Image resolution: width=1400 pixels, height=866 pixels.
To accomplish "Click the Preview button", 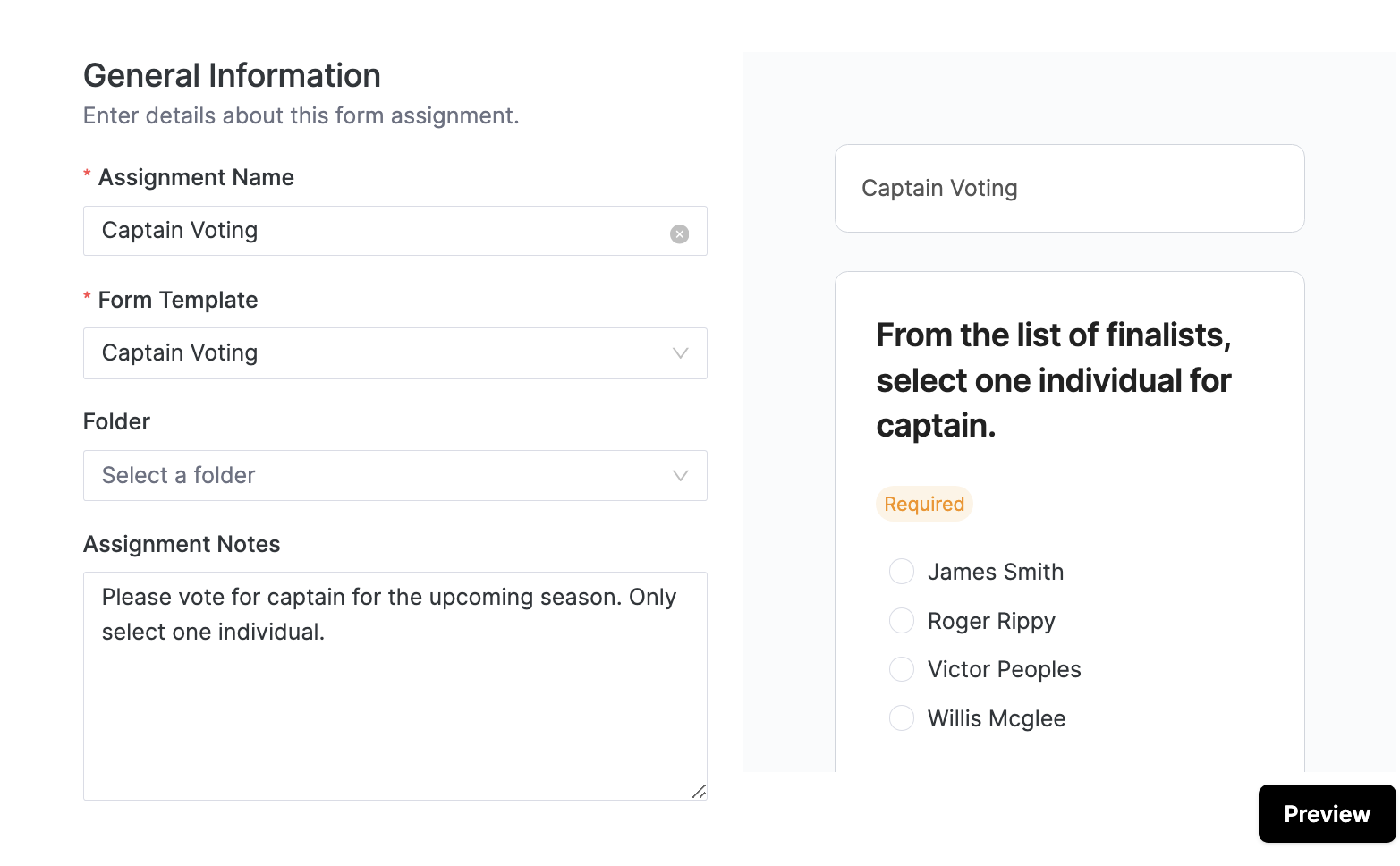I will [x=1327, y=814].
